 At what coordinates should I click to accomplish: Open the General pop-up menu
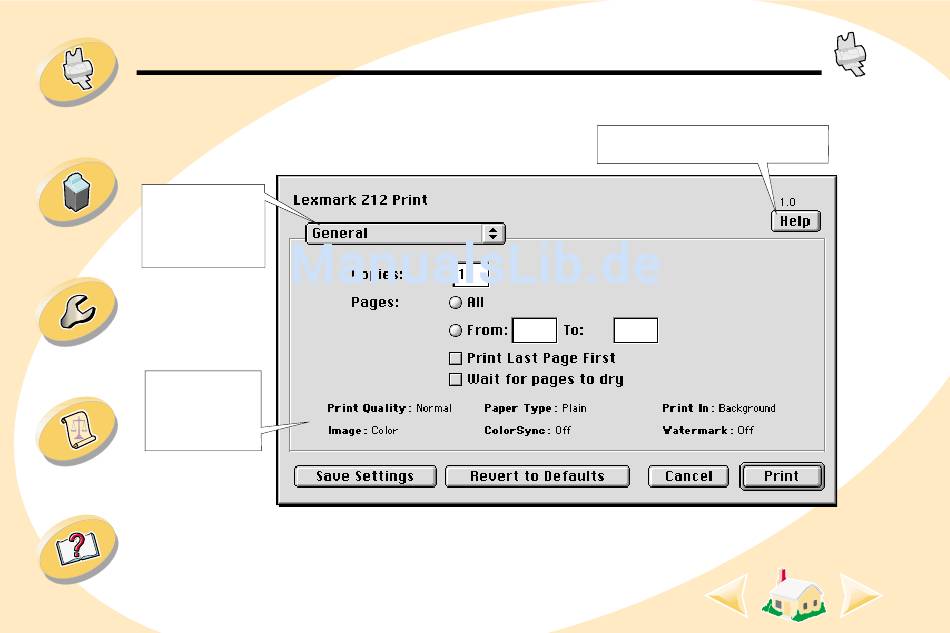point(405,233)
